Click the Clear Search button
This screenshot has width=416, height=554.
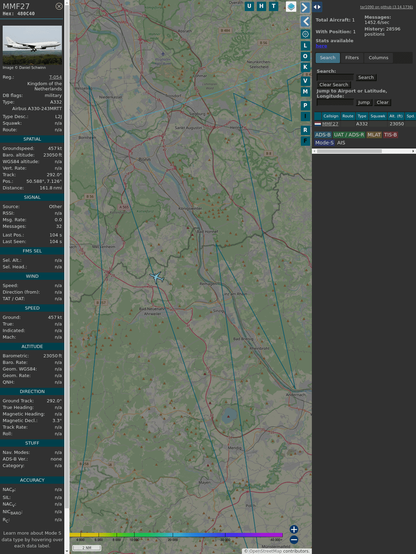[x=334, y=84]
